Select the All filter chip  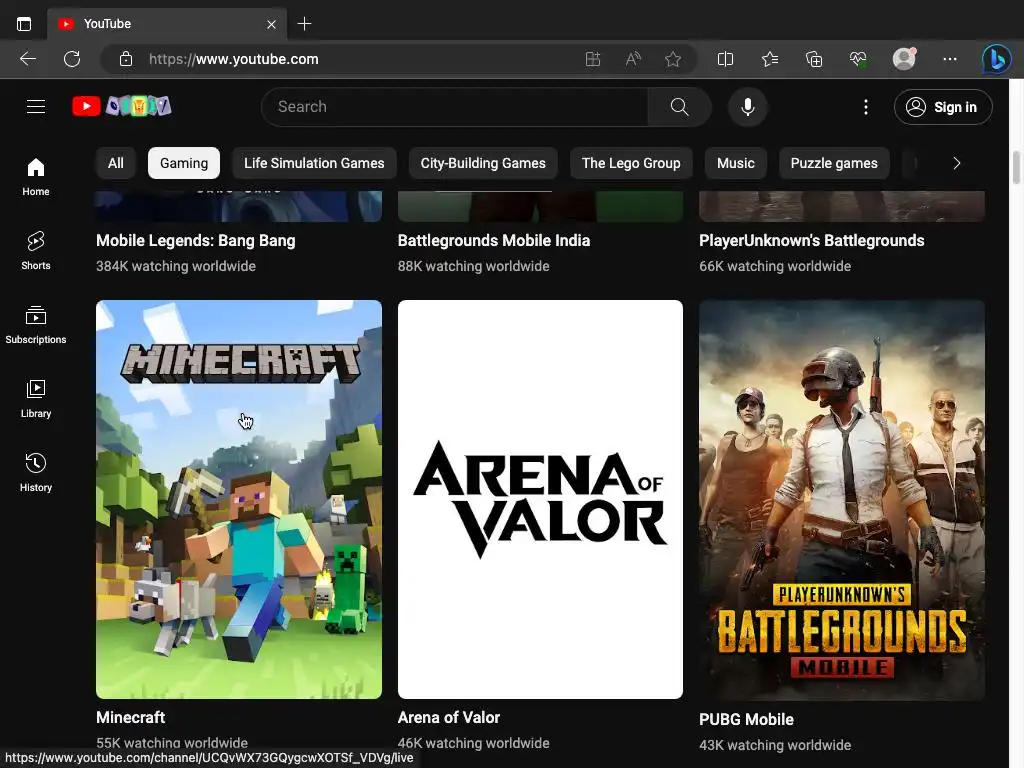(116, 163)
